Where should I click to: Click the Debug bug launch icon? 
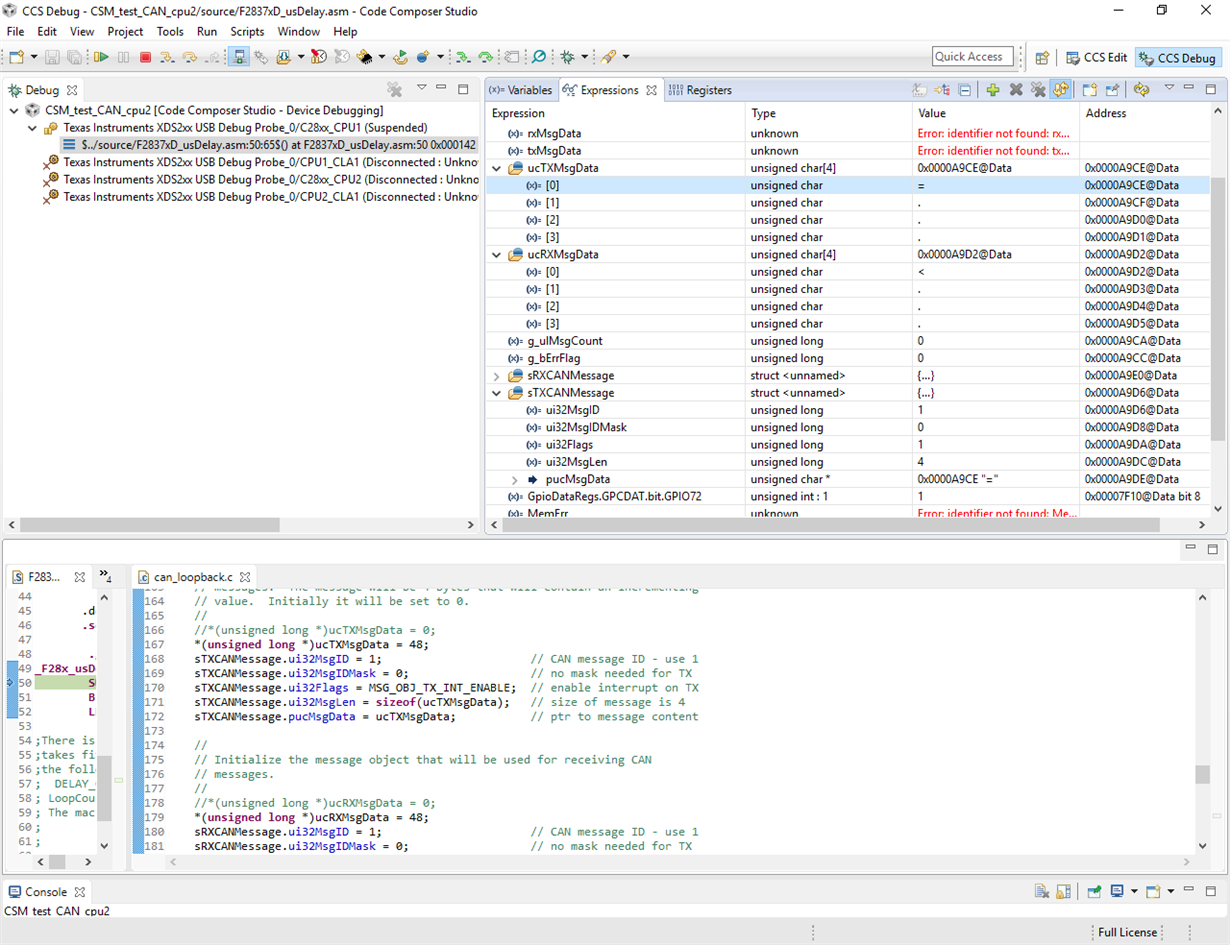click(x=566, y=57)
